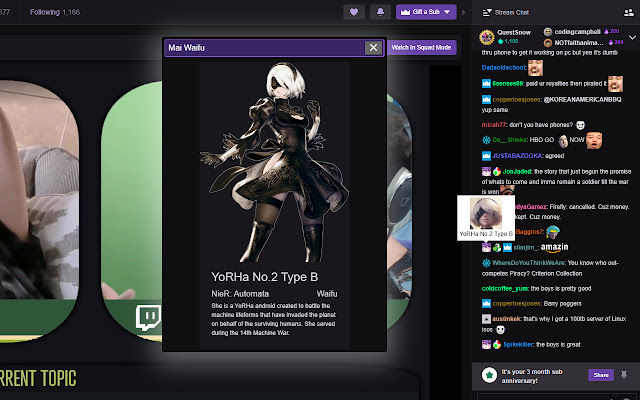Image resolution: width=640 pixels, height=400 pixels.
Task: Click the "1,100" gift count under QuestSnow
Action: [509, 41]
